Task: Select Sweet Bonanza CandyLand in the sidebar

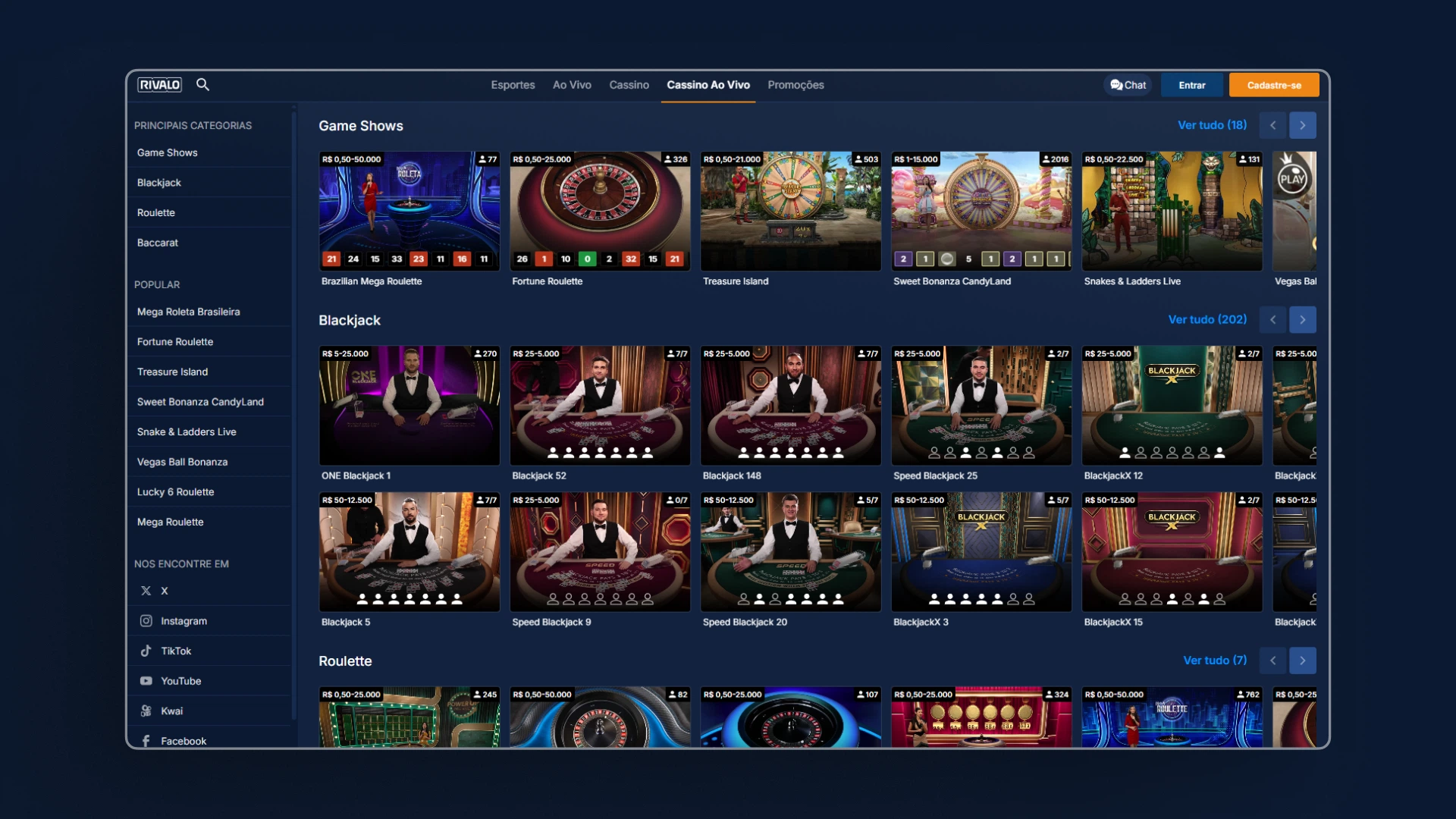Action: (199, 401)
